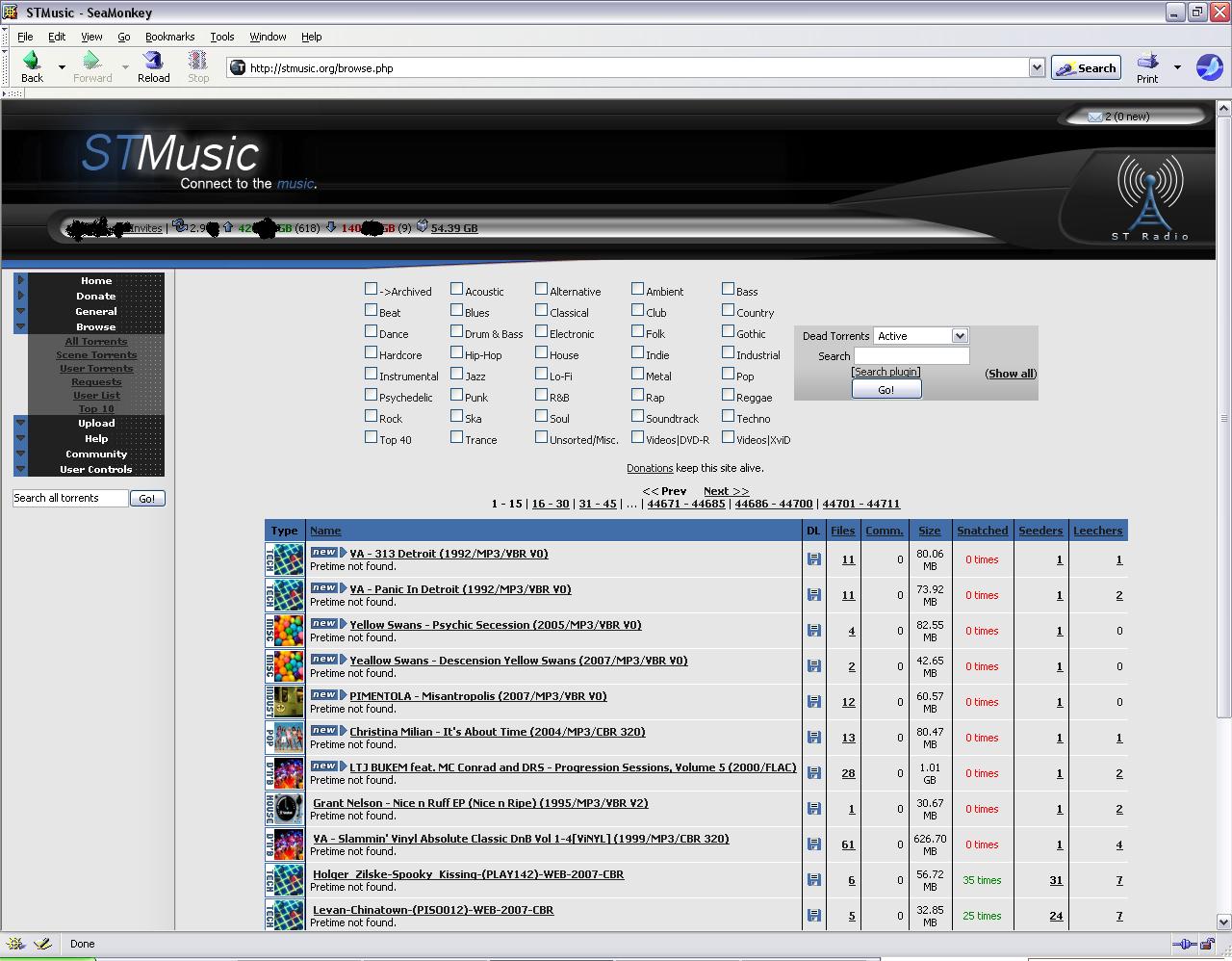Check the Alternative genre checkbox
This screenshot has width=1232, height=961.
pos(541,289)
